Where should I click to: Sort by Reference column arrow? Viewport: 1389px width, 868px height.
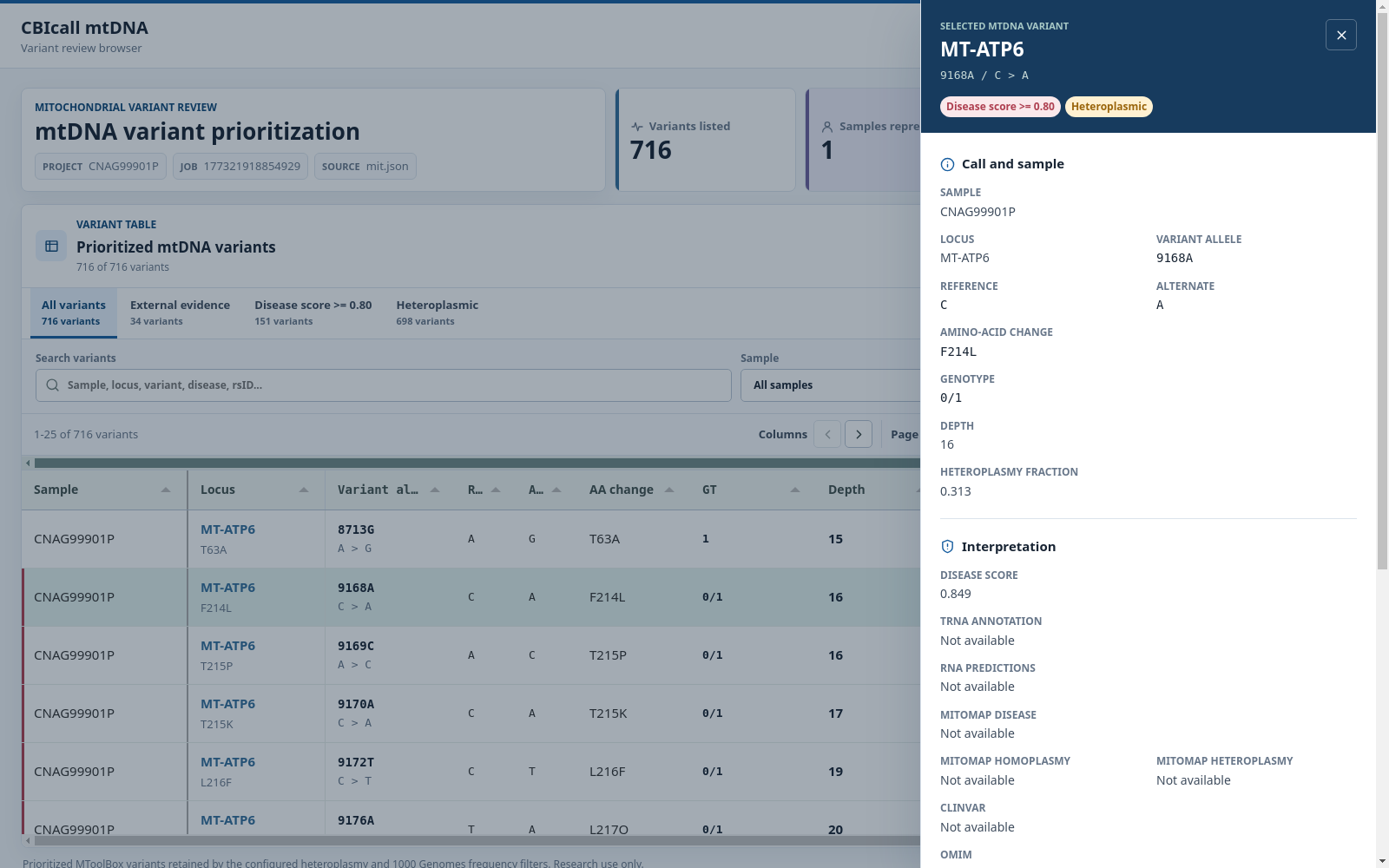[496, 490]
